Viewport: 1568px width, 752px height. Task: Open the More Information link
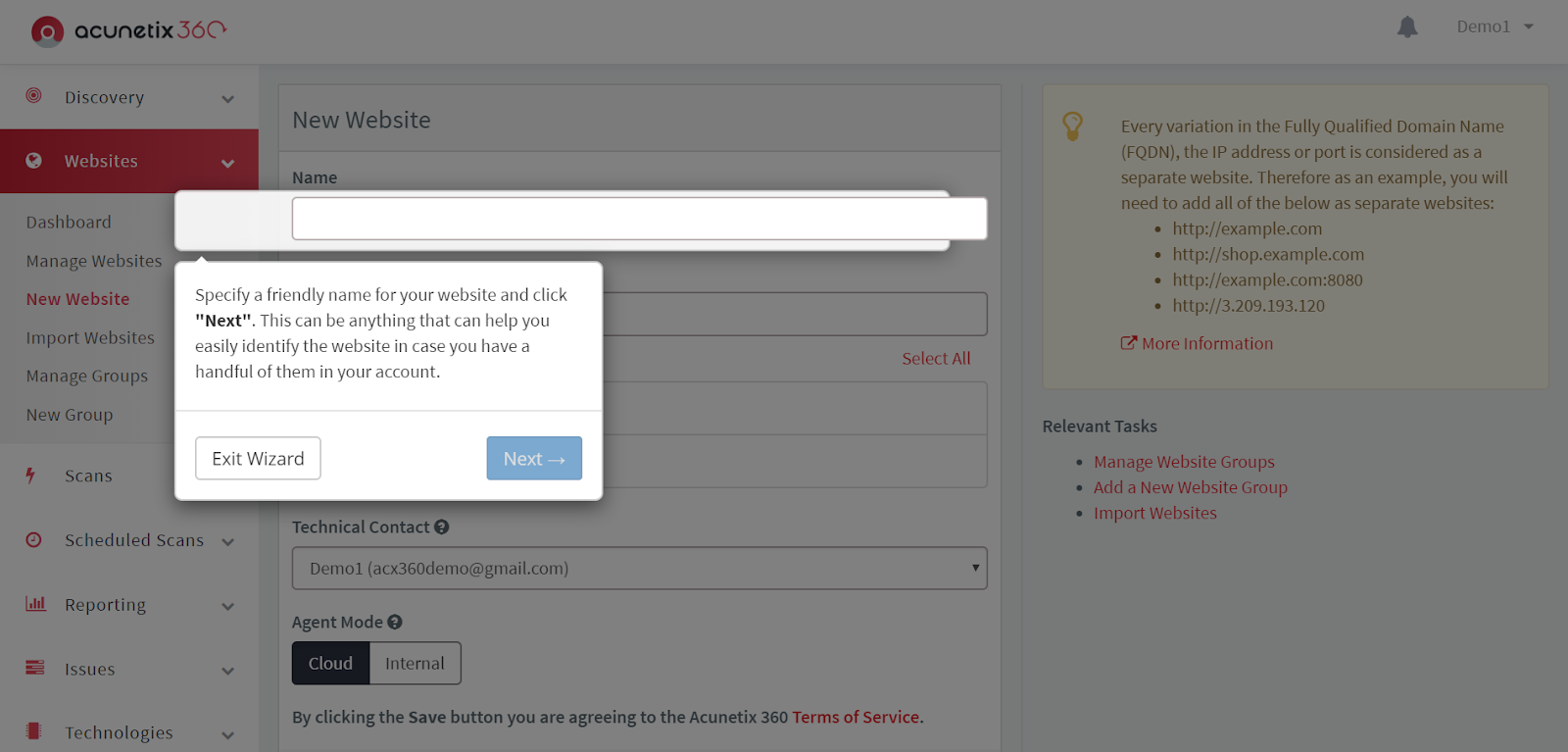tap(1207, 344)
